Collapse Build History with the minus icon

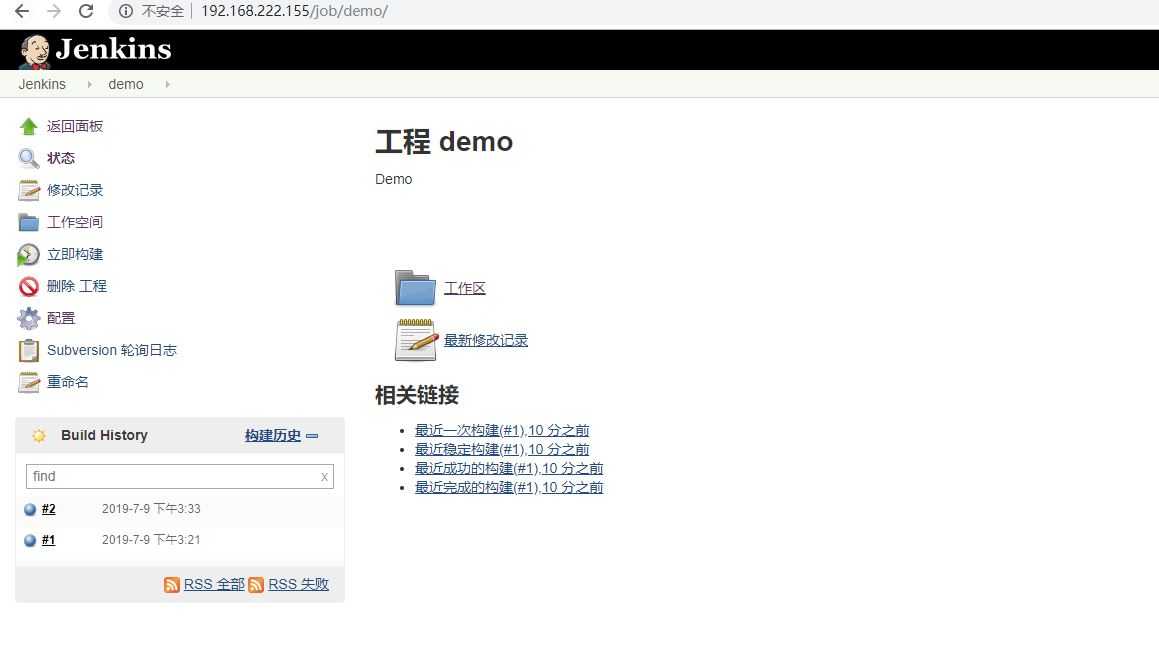[x=312, y=436]
